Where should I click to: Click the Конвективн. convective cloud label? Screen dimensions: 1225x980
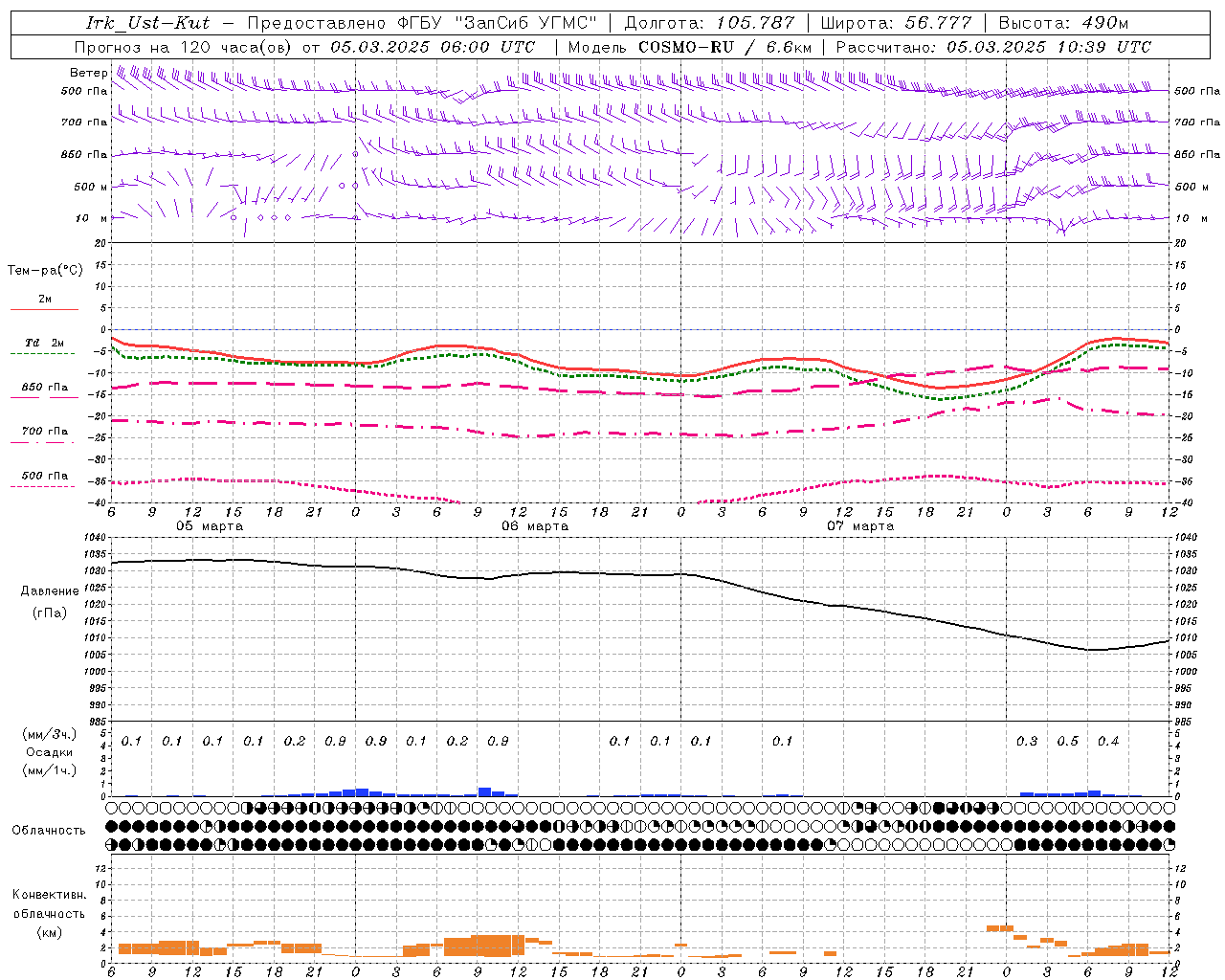[x=49, y=895]
